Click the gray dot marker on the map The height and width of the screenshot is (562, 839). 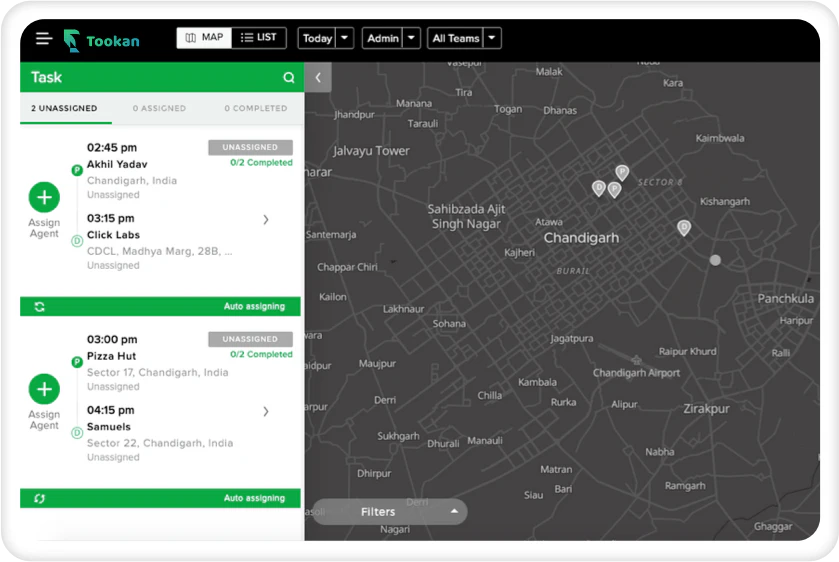[x=715, y=260]
